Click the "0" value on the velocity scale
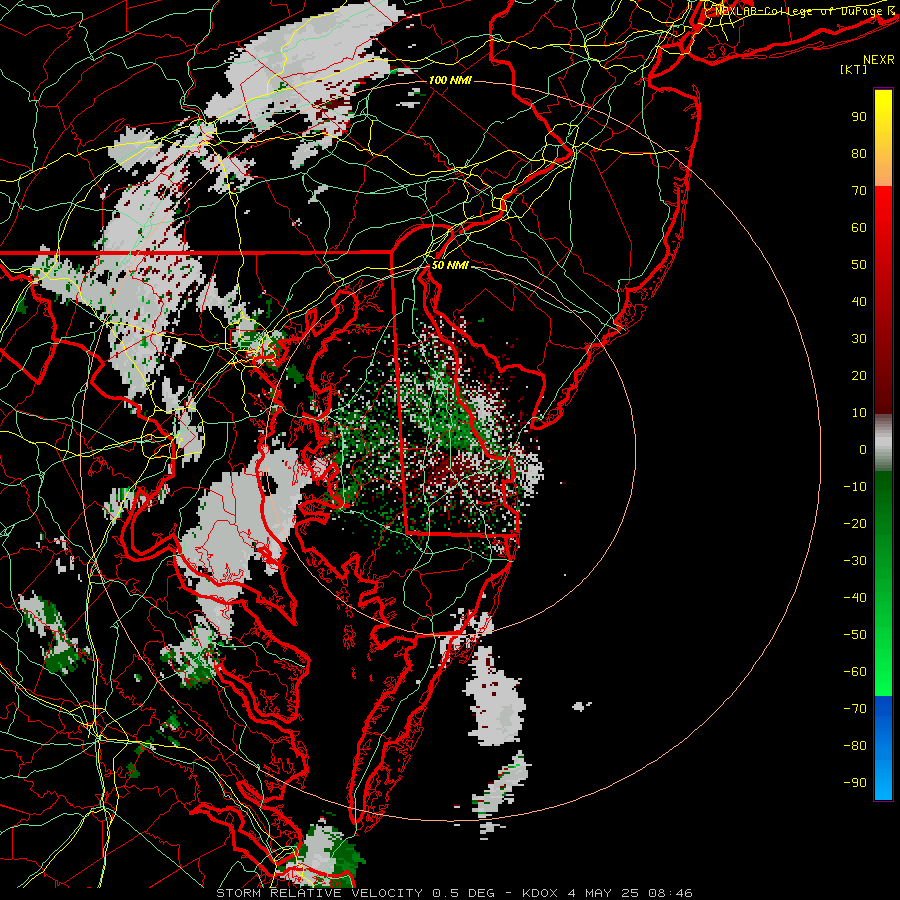The width and height of the screenshot is (900, 900). click(x=863, y=449)
